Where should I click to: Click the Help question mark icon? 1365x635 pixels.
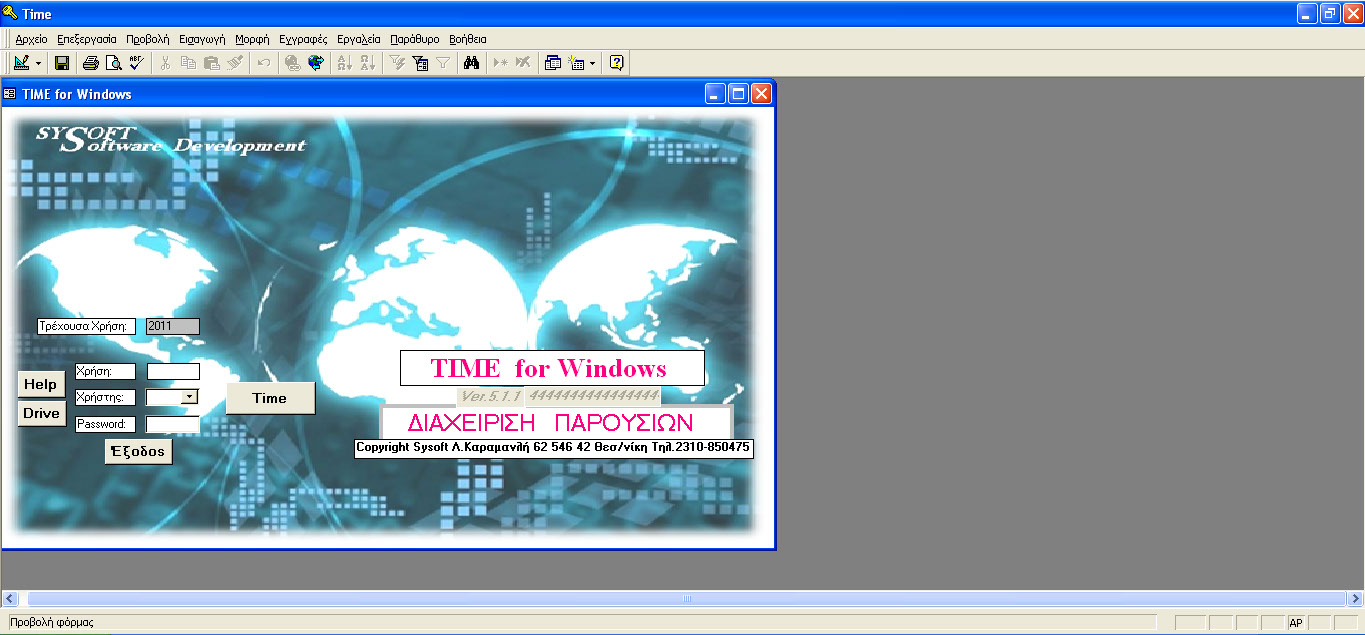coord(616,63)
